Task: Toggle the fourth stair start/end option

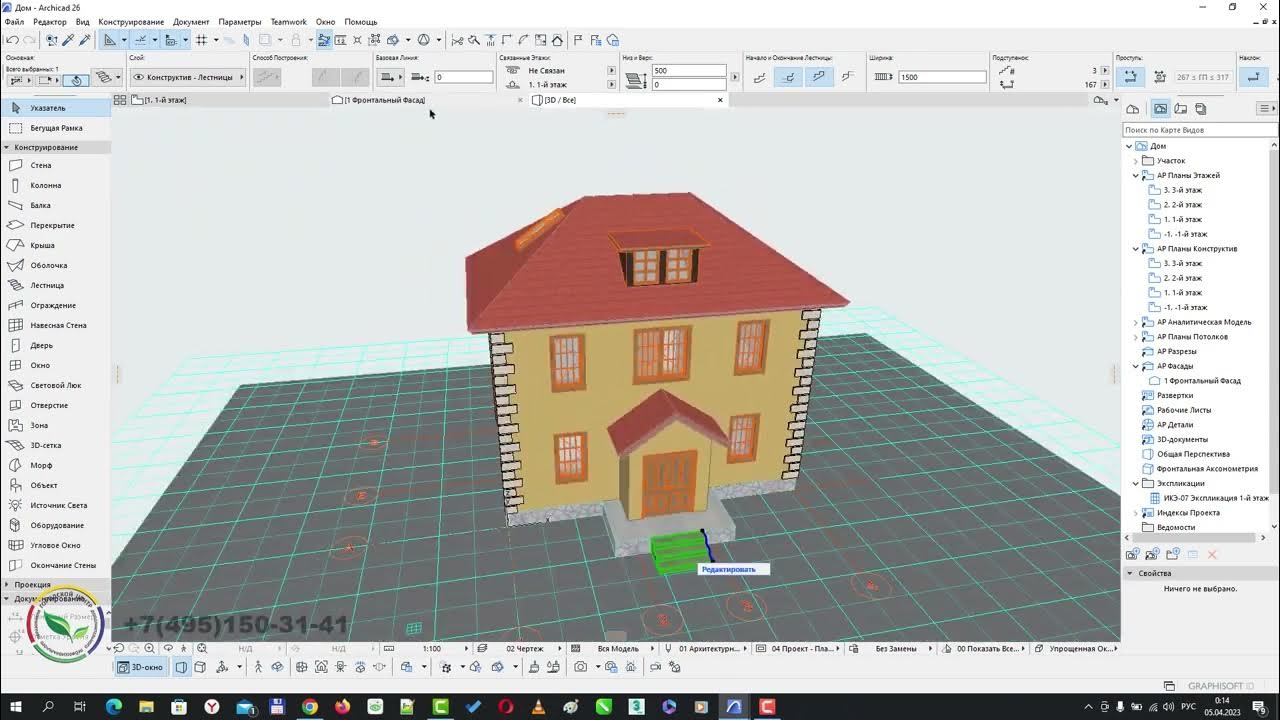Action: tap(848, 77)
